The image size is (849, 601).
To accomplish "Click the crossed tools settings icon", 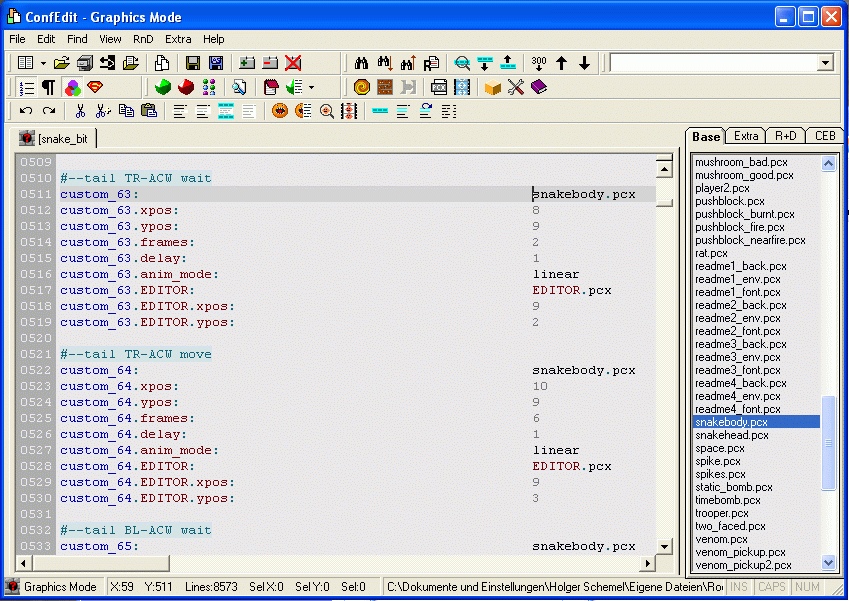I will [x=515, y=87].
